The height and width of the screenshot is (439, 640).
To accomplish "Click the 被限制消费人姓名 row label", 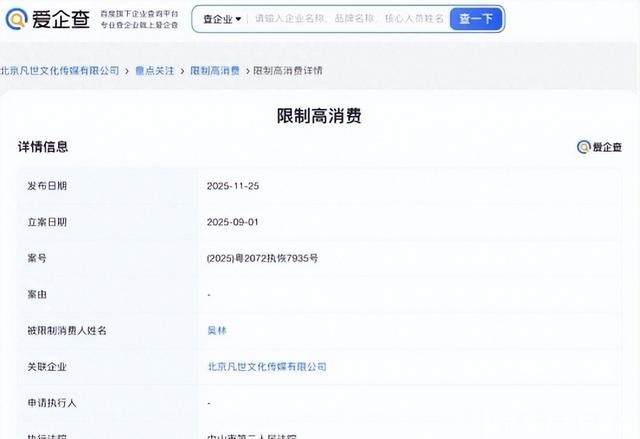I will (x=67, y=330).
